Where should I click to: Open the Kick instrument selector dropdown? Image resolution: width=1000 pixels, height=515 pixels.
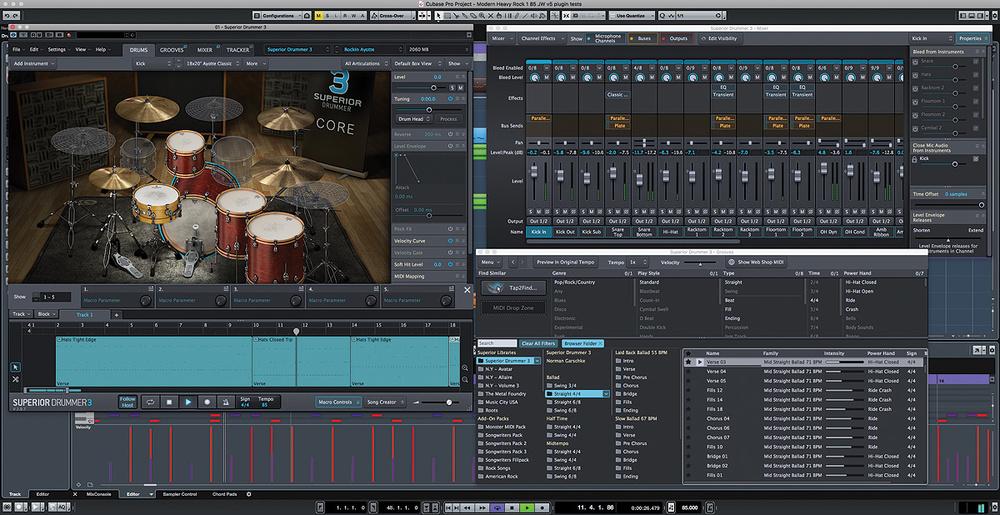click(154, 64)
